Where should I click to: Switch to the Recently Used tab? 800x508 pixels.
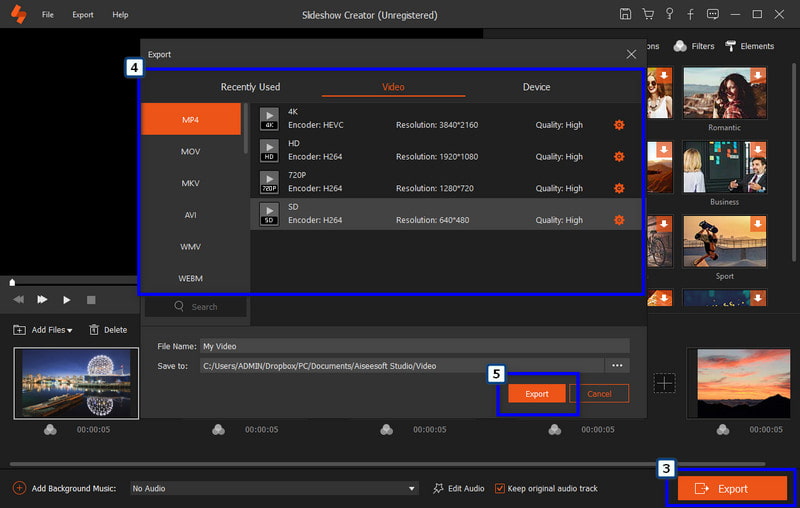(x=250, y=87)
